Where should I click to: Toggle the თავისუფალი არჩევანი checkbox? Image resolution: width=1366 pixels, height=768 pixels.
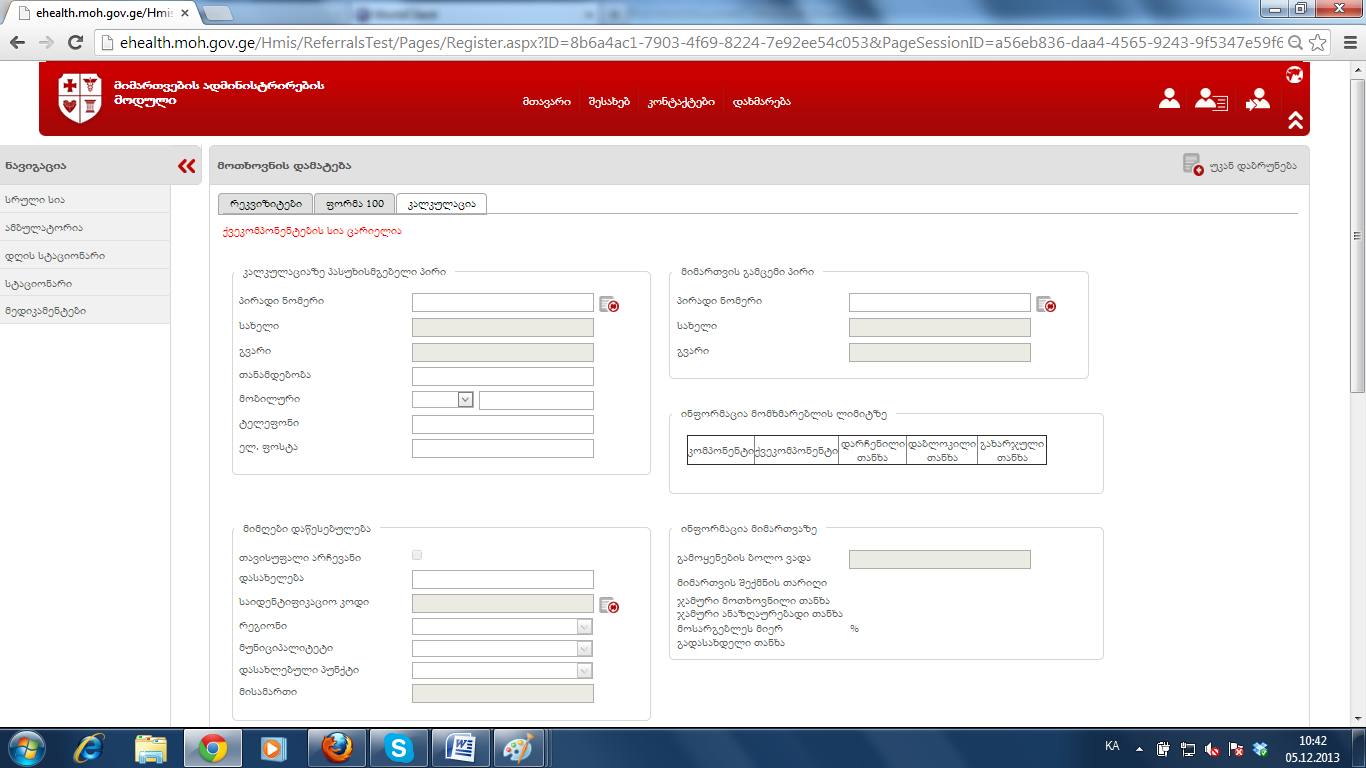click(417, 555)
